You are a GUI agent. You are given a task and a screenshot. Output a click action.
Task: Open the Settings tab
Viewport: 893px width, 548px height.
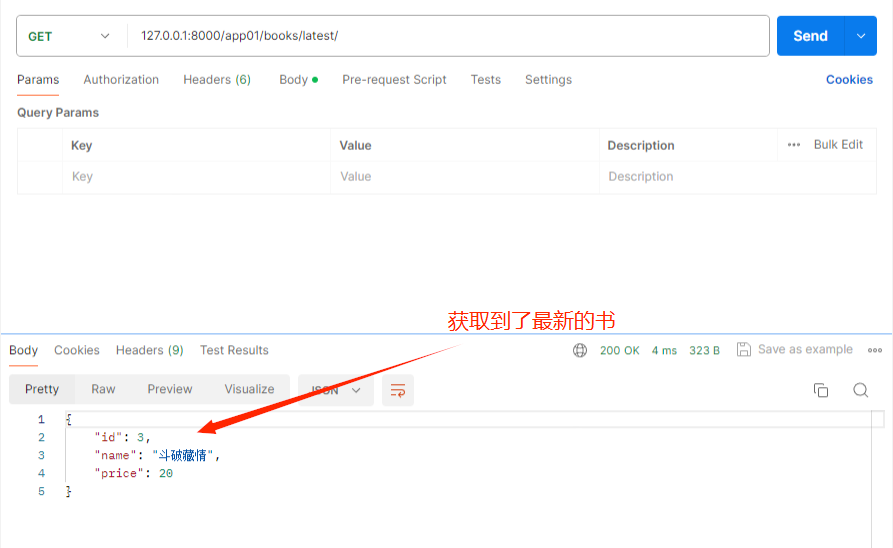(548, 80)
